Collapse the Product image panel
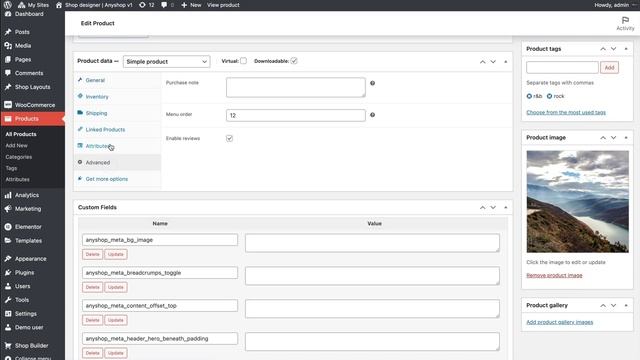 626,138
